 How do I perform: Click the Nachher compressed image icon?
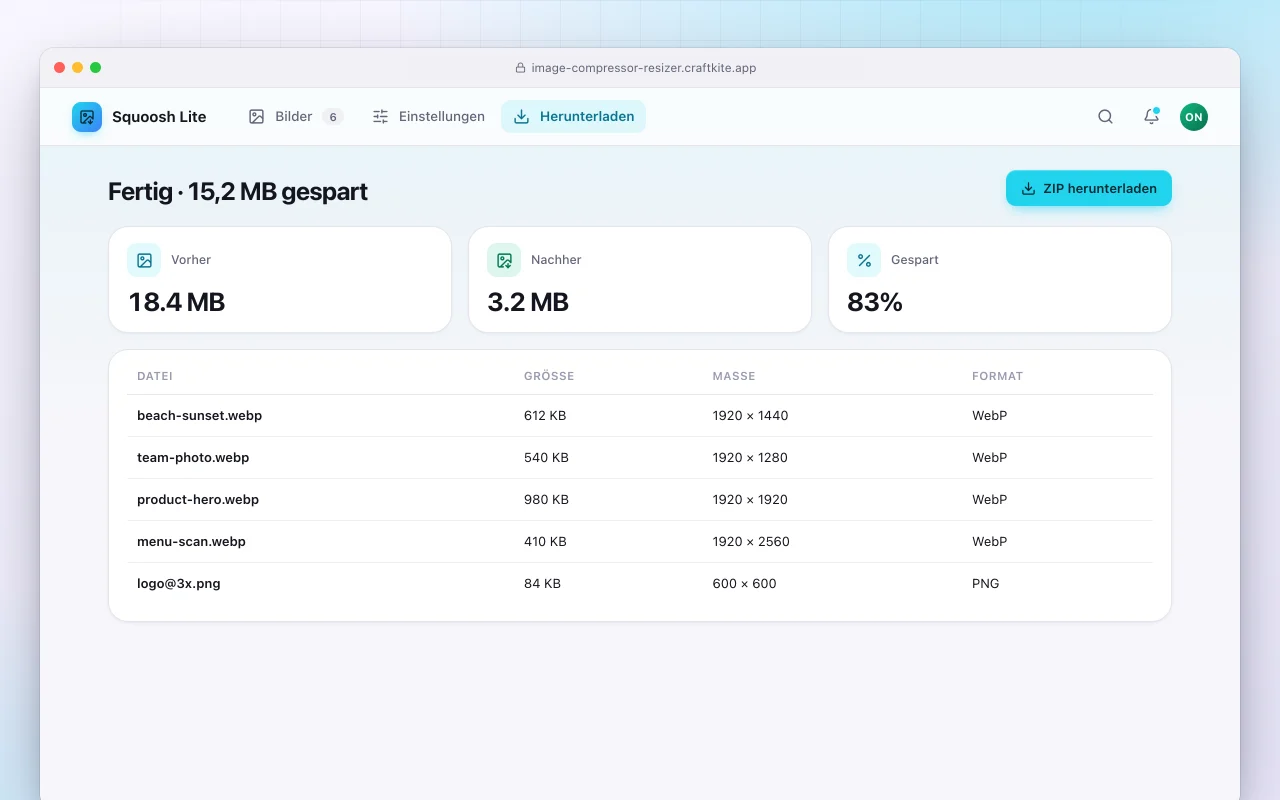click(504, 260)
